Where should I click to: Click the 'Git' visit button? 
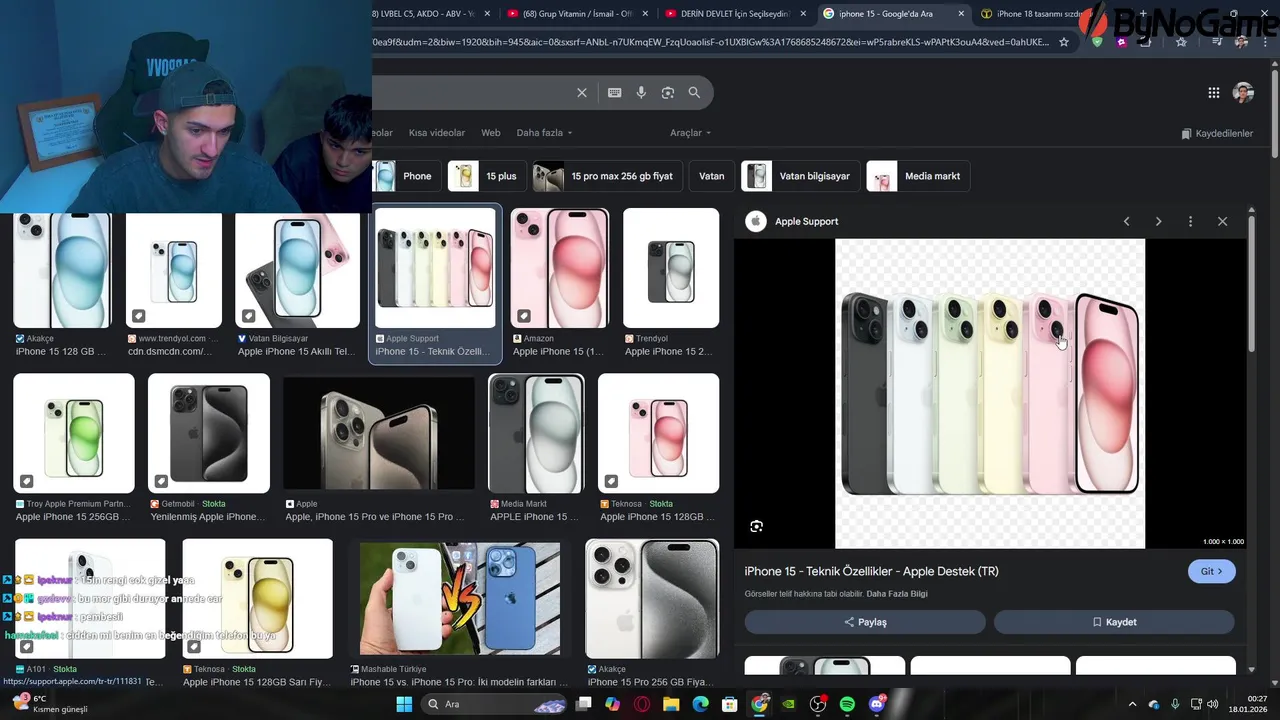coord(1212,571)
